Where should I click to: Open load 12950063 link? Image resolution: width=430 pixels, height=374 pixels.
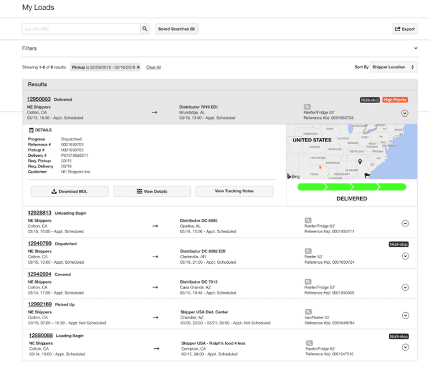point(39,99)
